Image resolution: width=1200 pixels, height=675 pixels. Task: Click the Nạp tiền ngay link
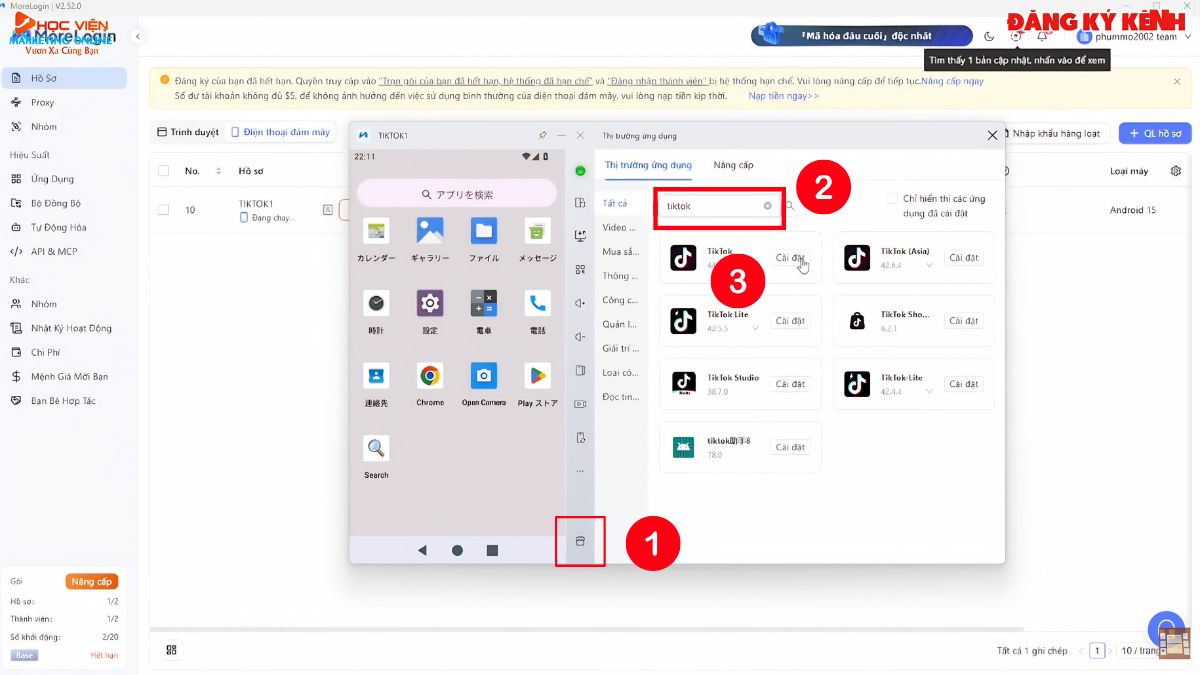[783, 96]
